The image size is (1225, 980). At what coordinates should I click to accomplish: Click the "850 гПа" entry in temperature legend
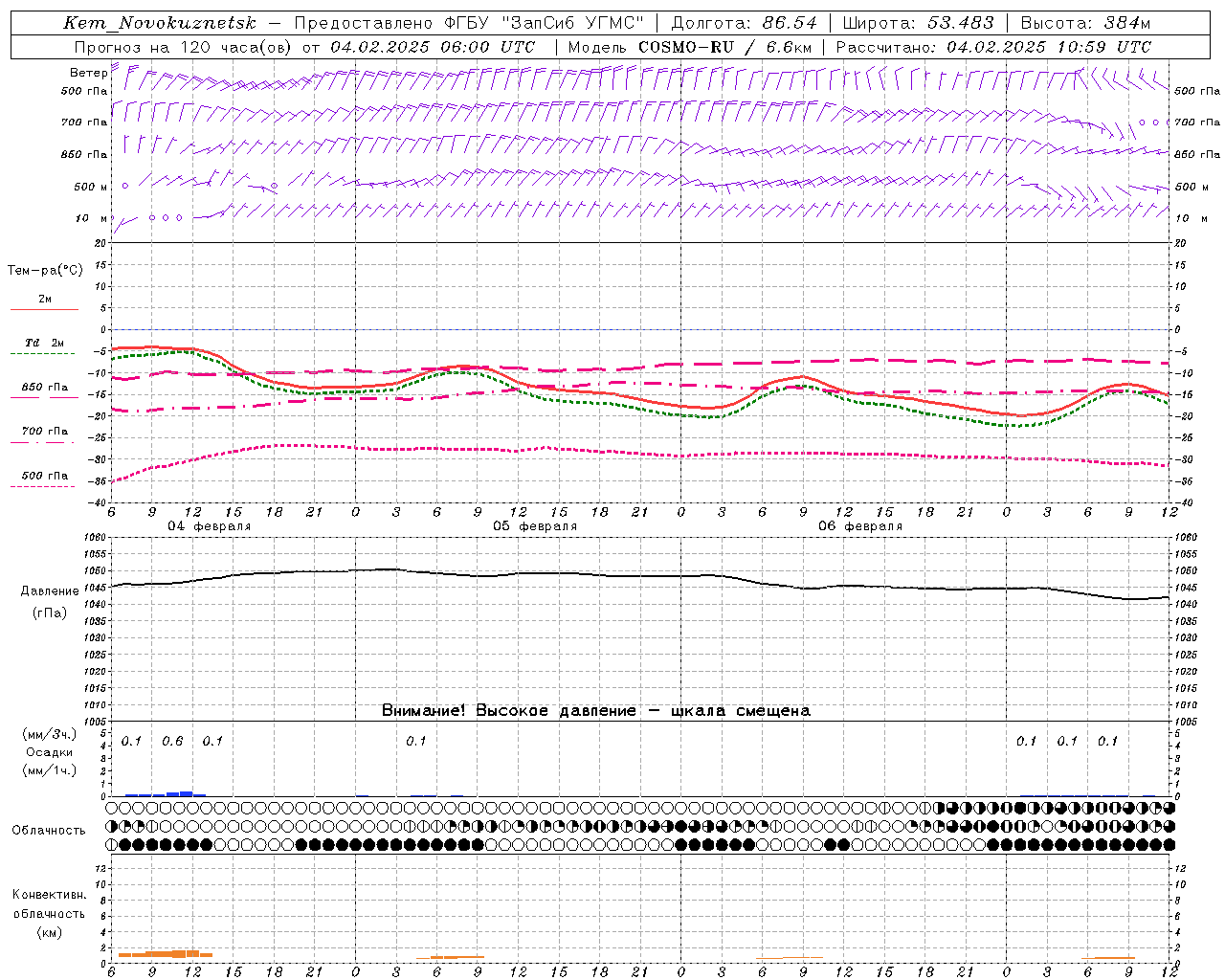pos(45,387)
